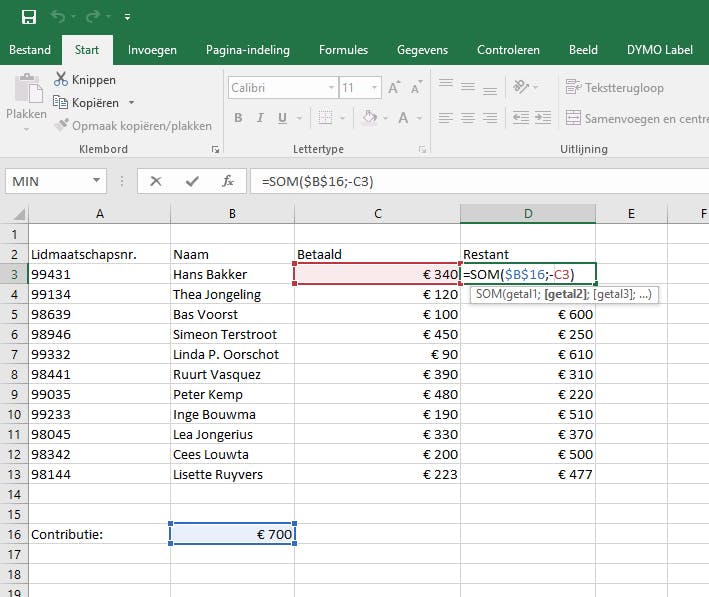Switch to the Formules ribbon tab

343,50
